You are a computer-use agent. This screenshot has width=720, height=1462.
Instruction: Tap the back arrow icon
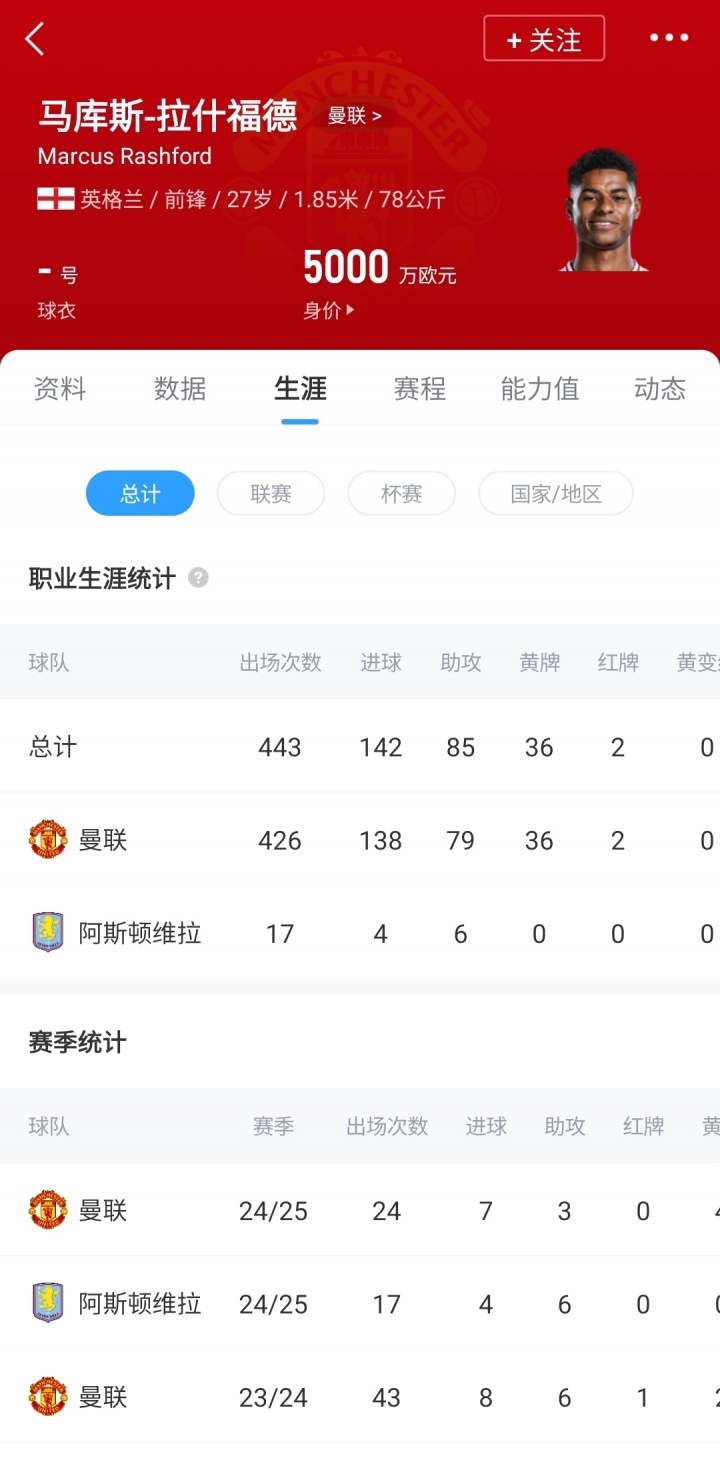(x=35, y=39)
